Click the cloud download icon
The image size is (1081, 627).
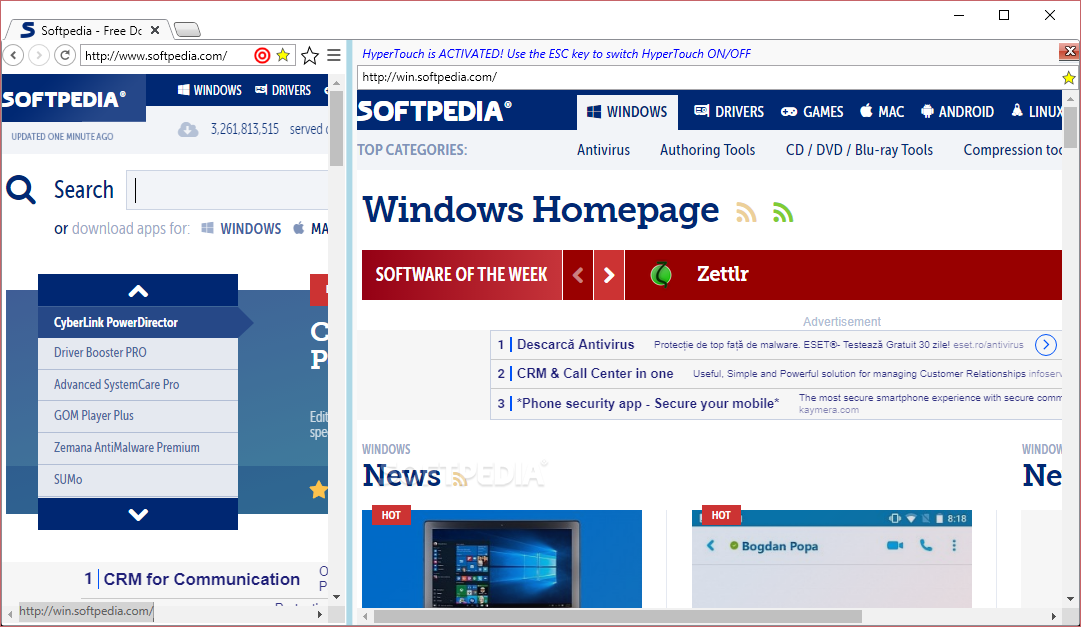(x=188, y=129)
